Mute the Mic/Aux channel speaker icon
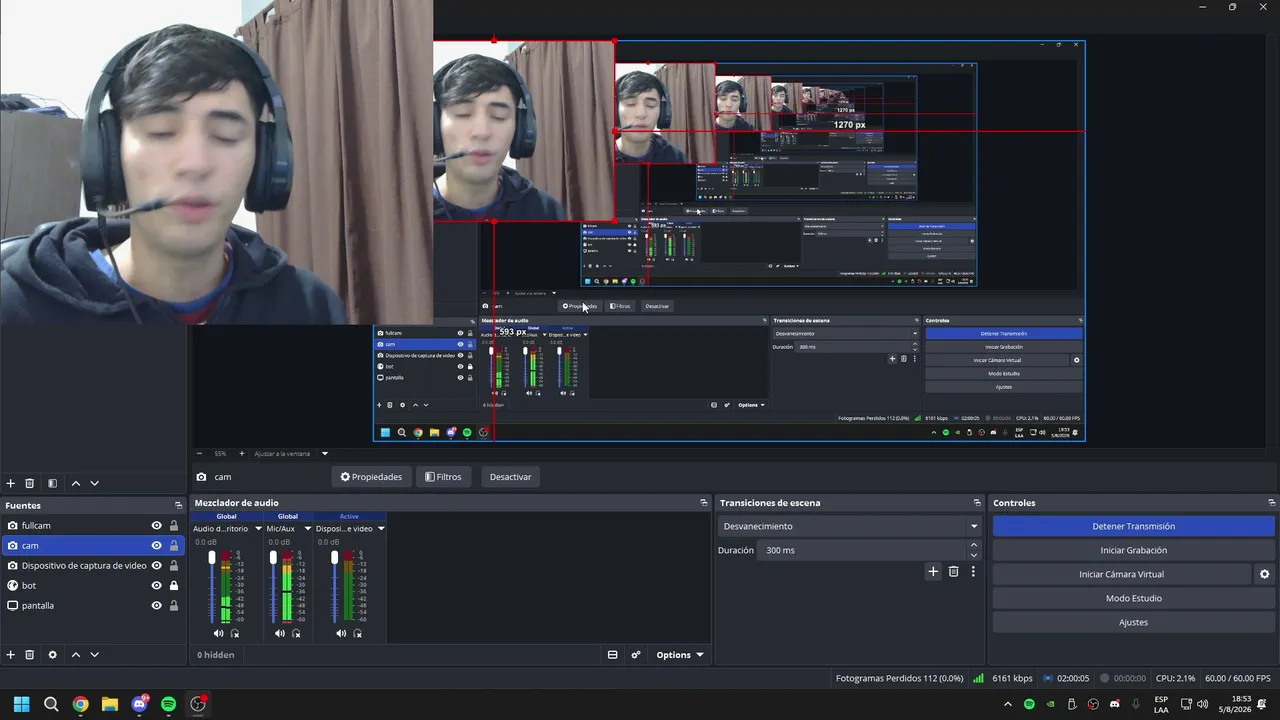 [280, 633]
